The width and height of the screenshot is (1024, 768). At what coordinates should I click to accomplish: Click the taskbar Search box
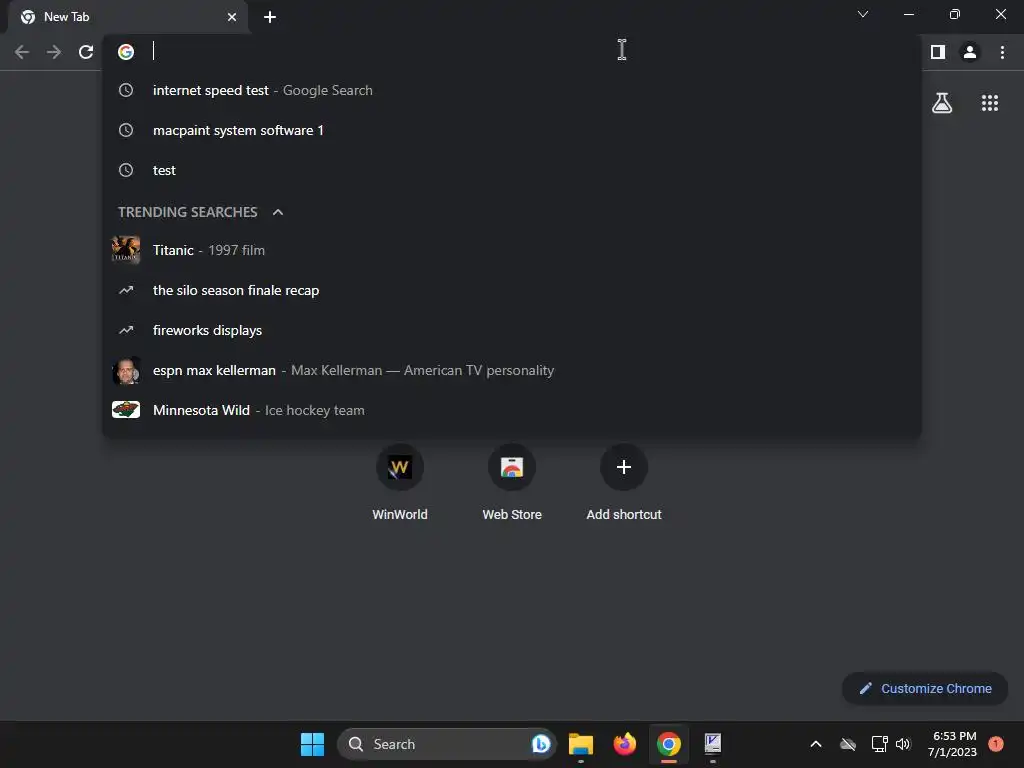(446, 744)
